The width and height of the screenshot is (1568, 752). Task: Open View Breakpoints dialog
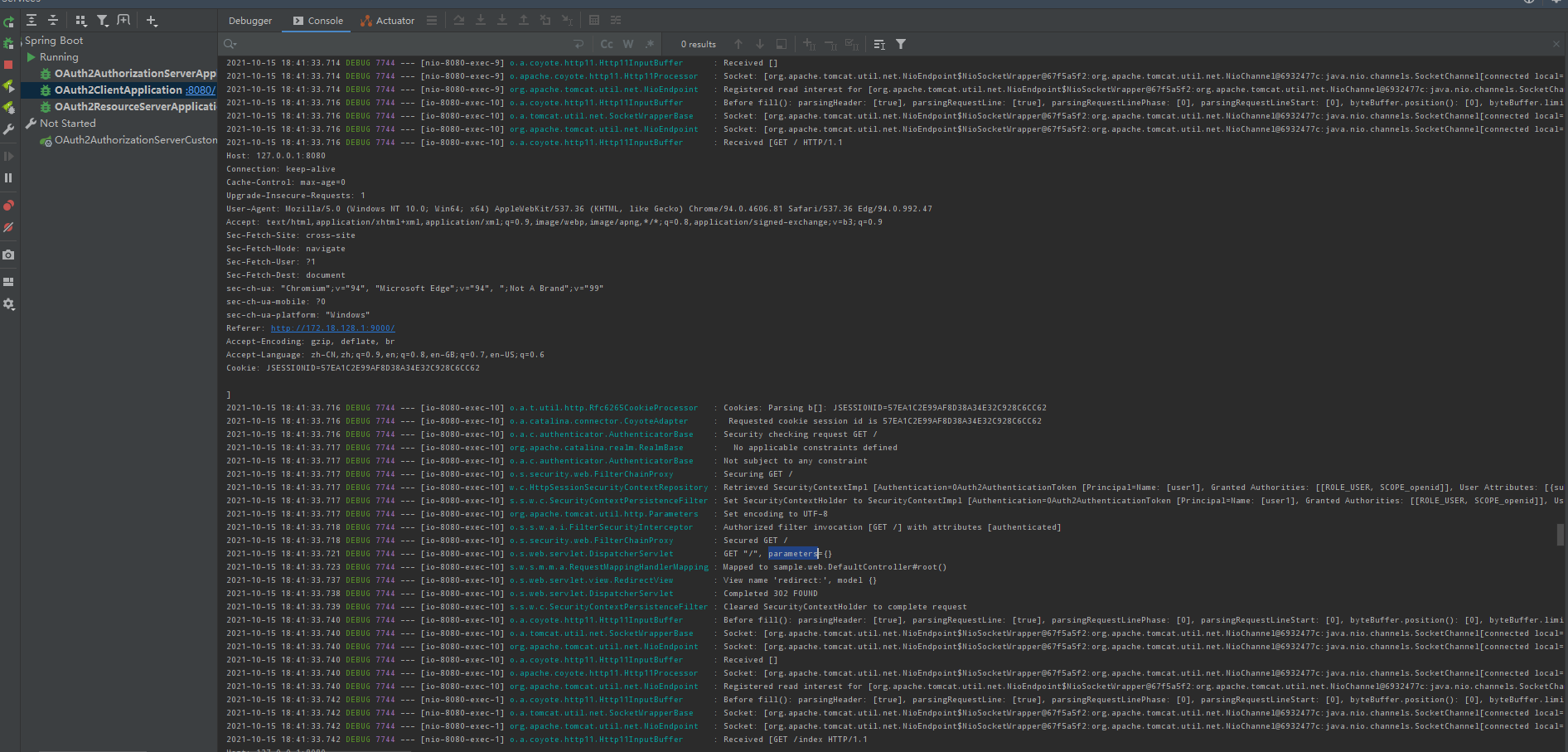pyautogui.click(x=8, y=205)
